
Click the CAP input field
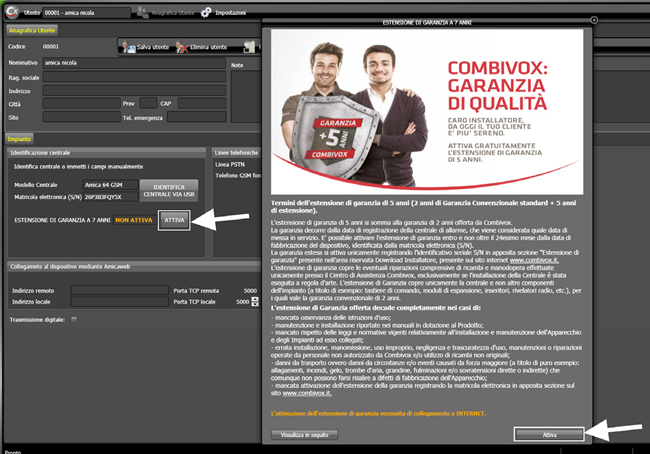point(202,104)
